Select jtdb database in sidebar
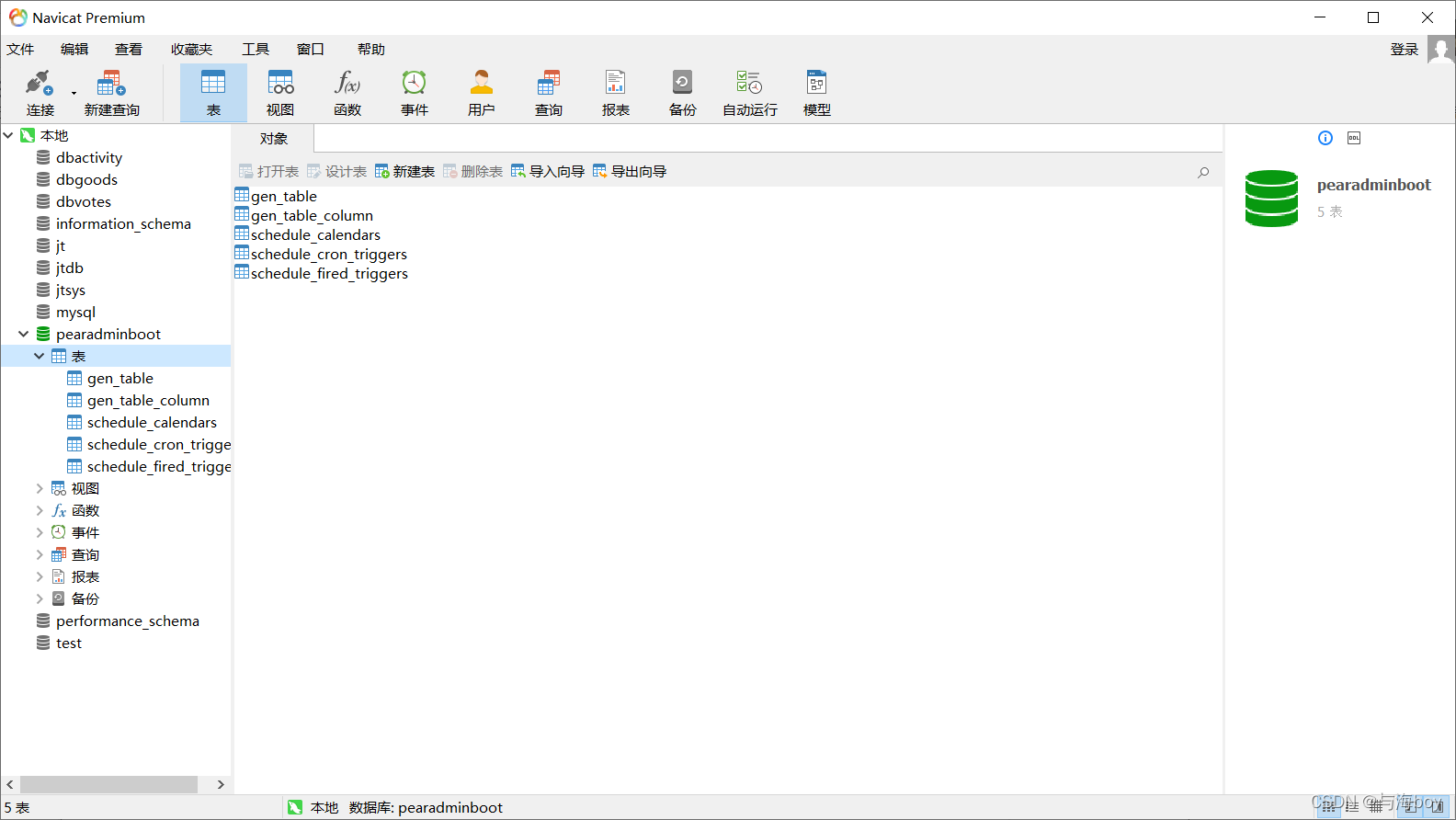 [x=69, y=268]
